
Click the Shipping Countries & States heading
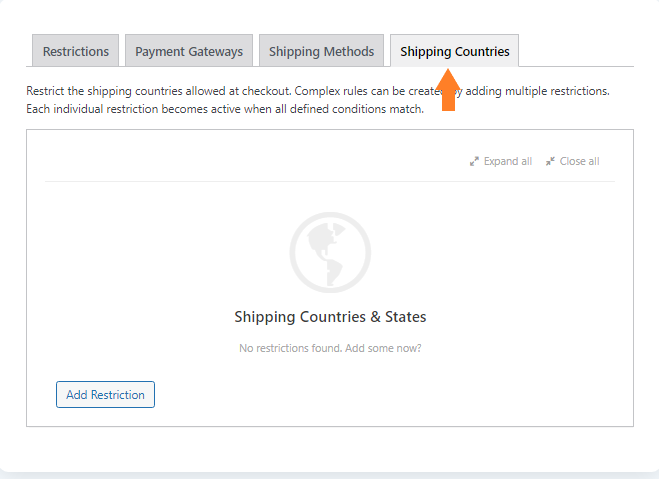click(x=330, y=317)
